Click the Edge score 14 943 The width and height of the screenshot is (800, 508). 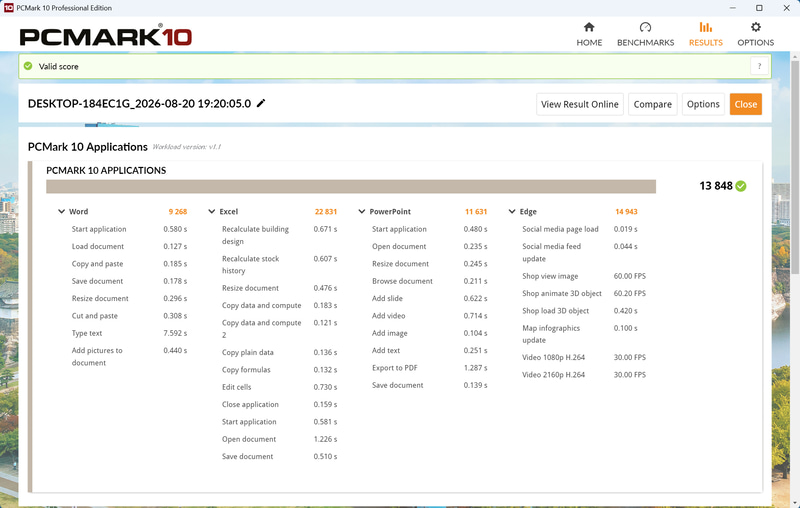tap(626, 212)
